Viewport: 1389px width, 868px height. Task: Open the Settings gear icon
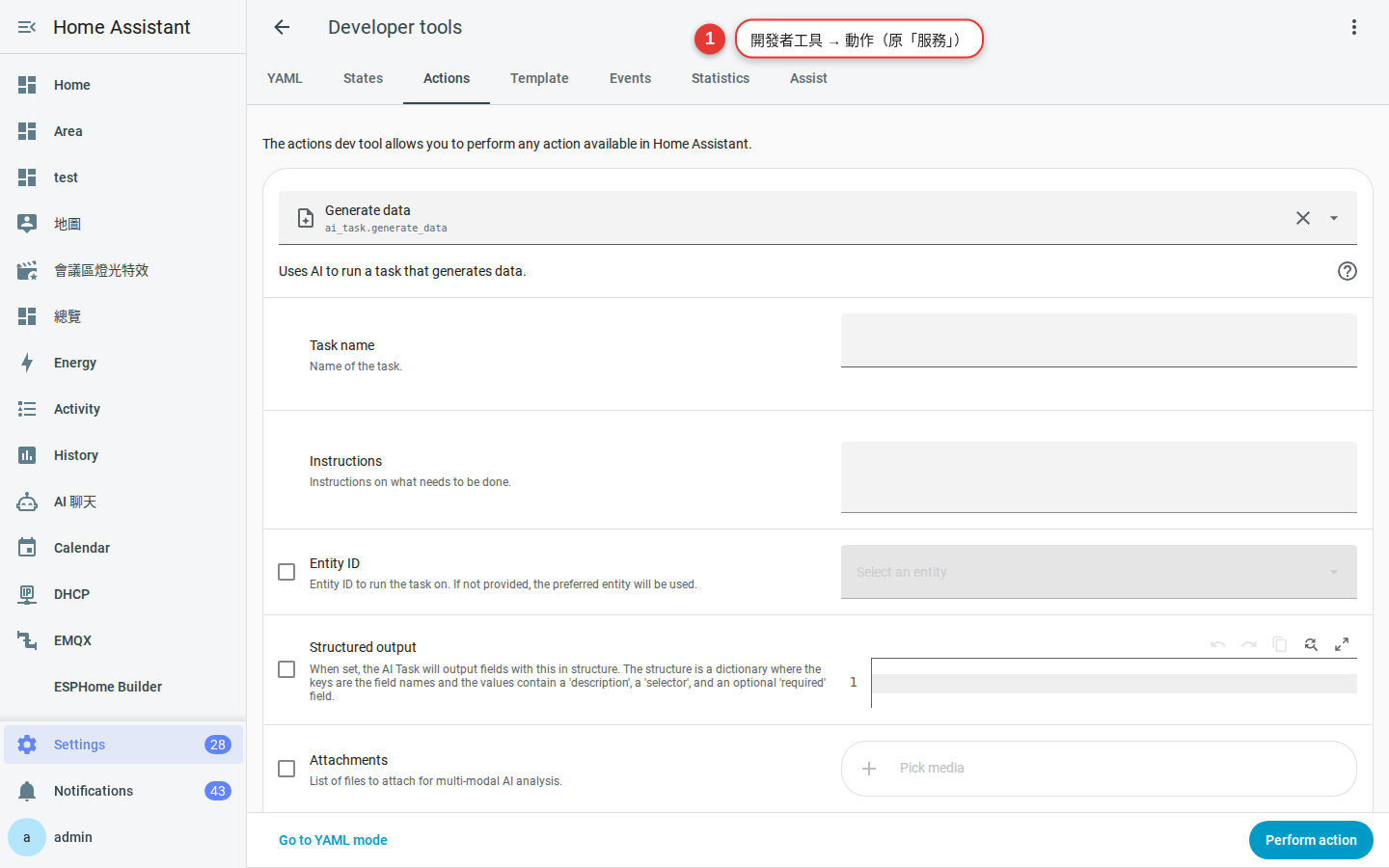coord(27,745)
